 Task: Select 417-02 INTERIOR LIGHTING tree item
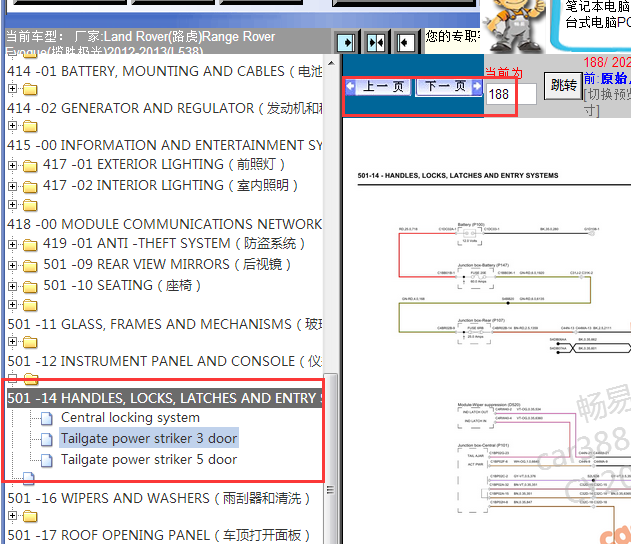click(x=170, y=185)
